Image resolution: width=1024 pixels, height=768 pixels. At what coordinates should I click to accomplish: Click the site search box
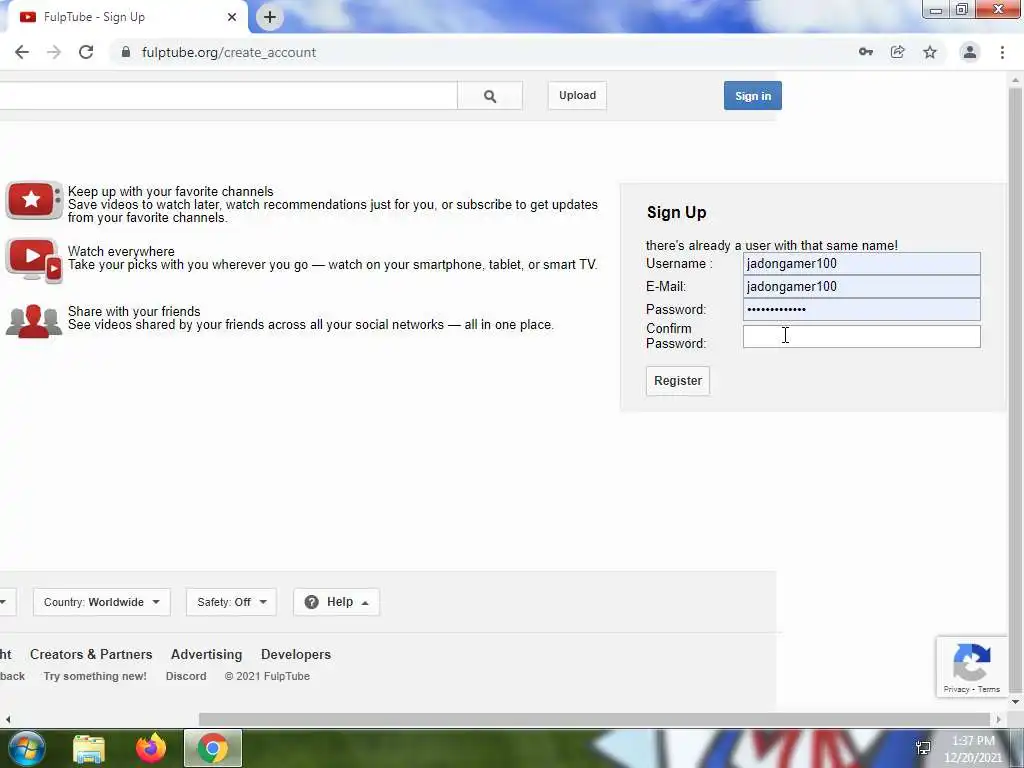point(229,96)
